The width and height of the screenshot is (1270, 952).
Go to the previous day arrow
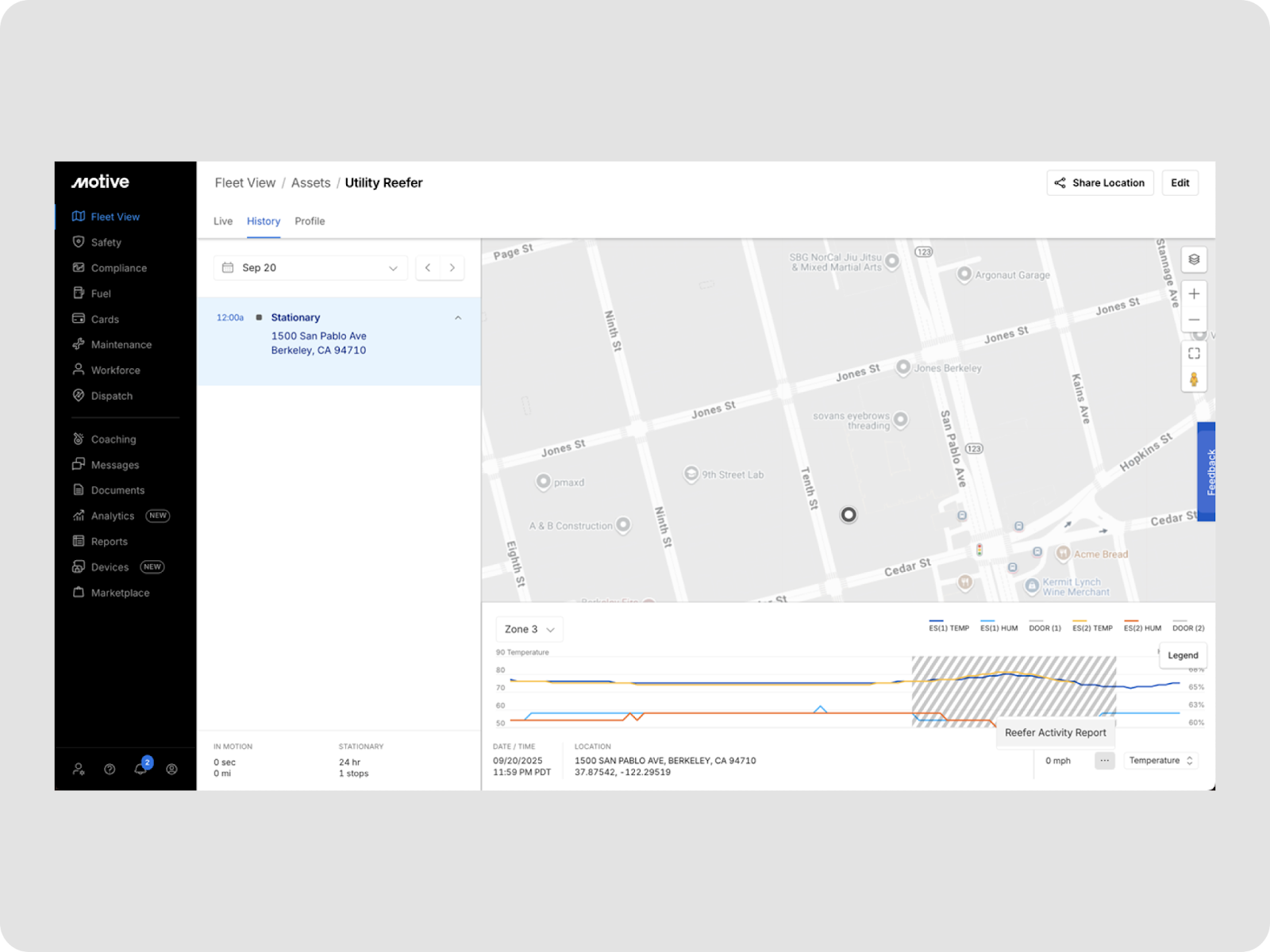tap(428, 268)
